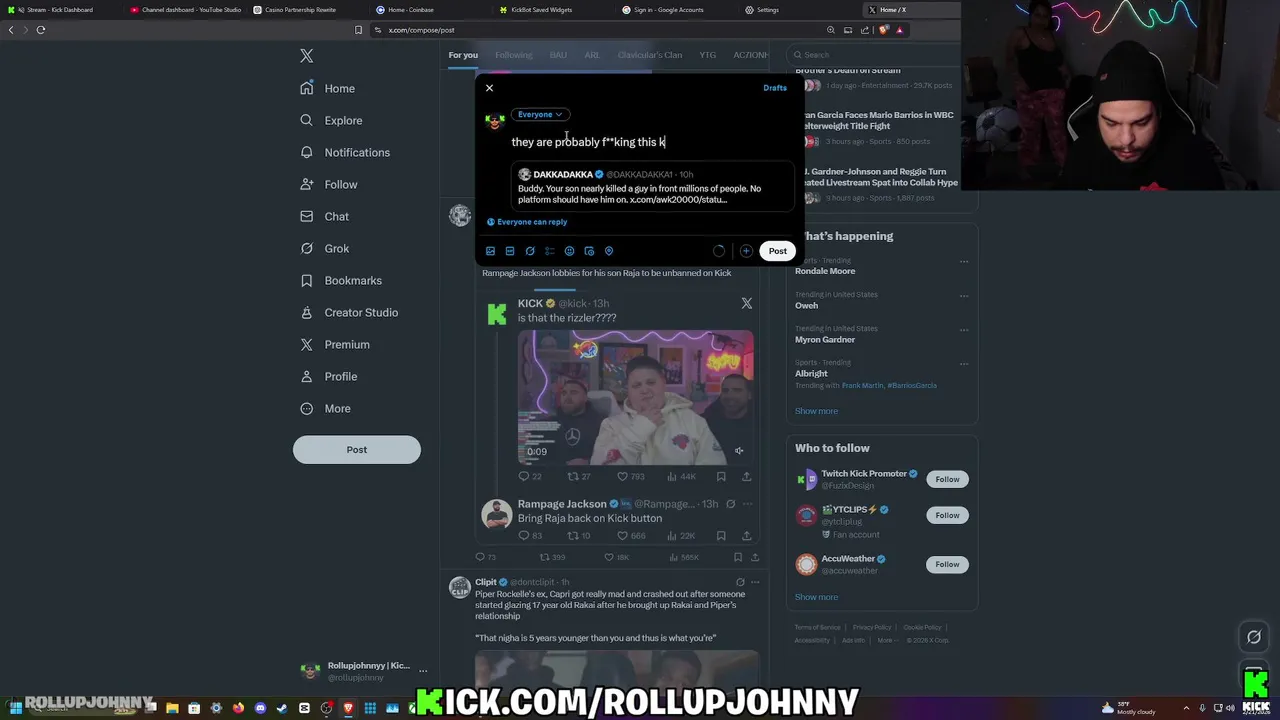1280x720 pixels.
Task: Open Bookmarks in sidebar
Action: coord(341,280)
